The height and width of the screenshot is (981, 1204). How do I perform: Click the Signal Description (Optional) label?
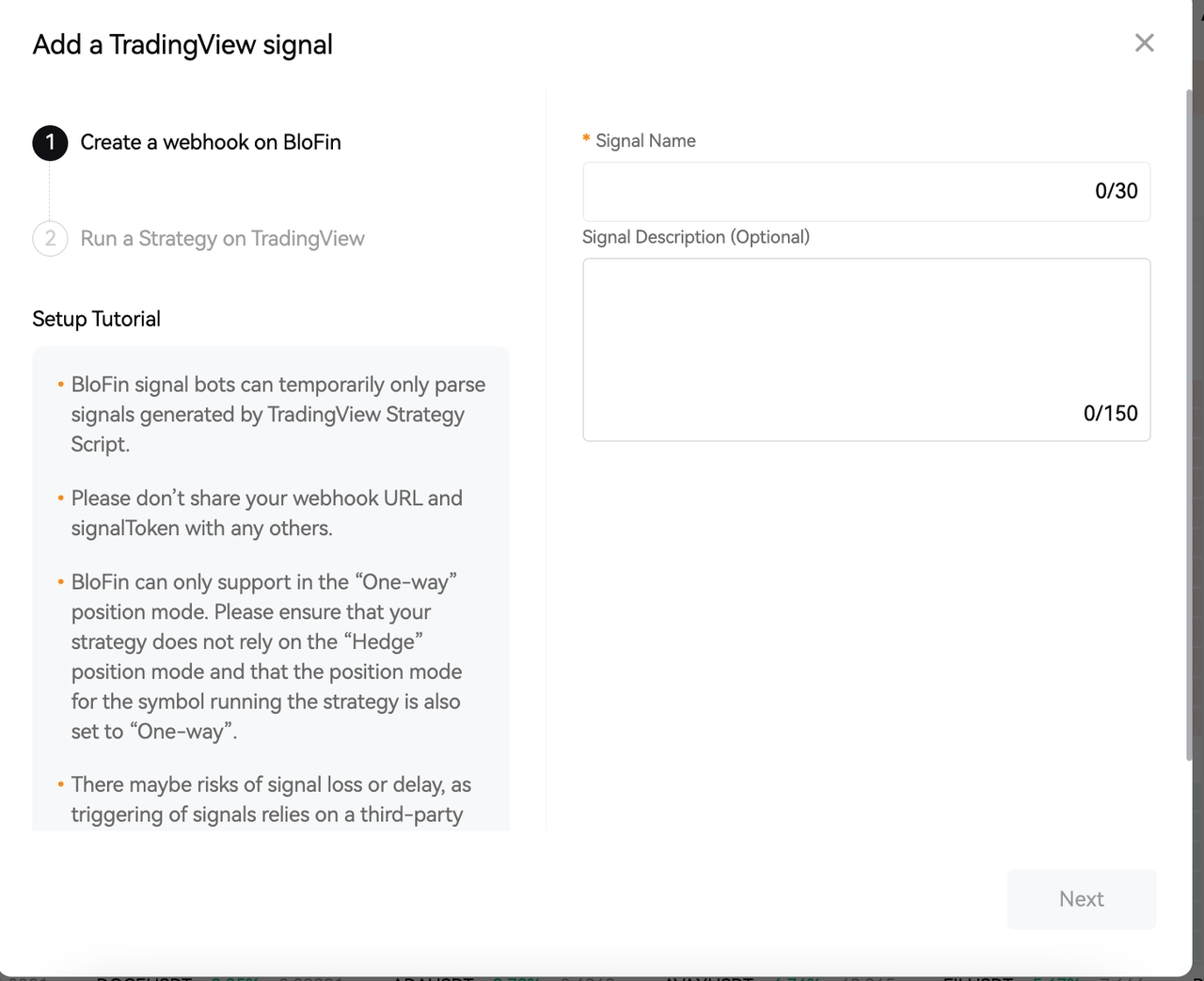(x=696, y=237)
